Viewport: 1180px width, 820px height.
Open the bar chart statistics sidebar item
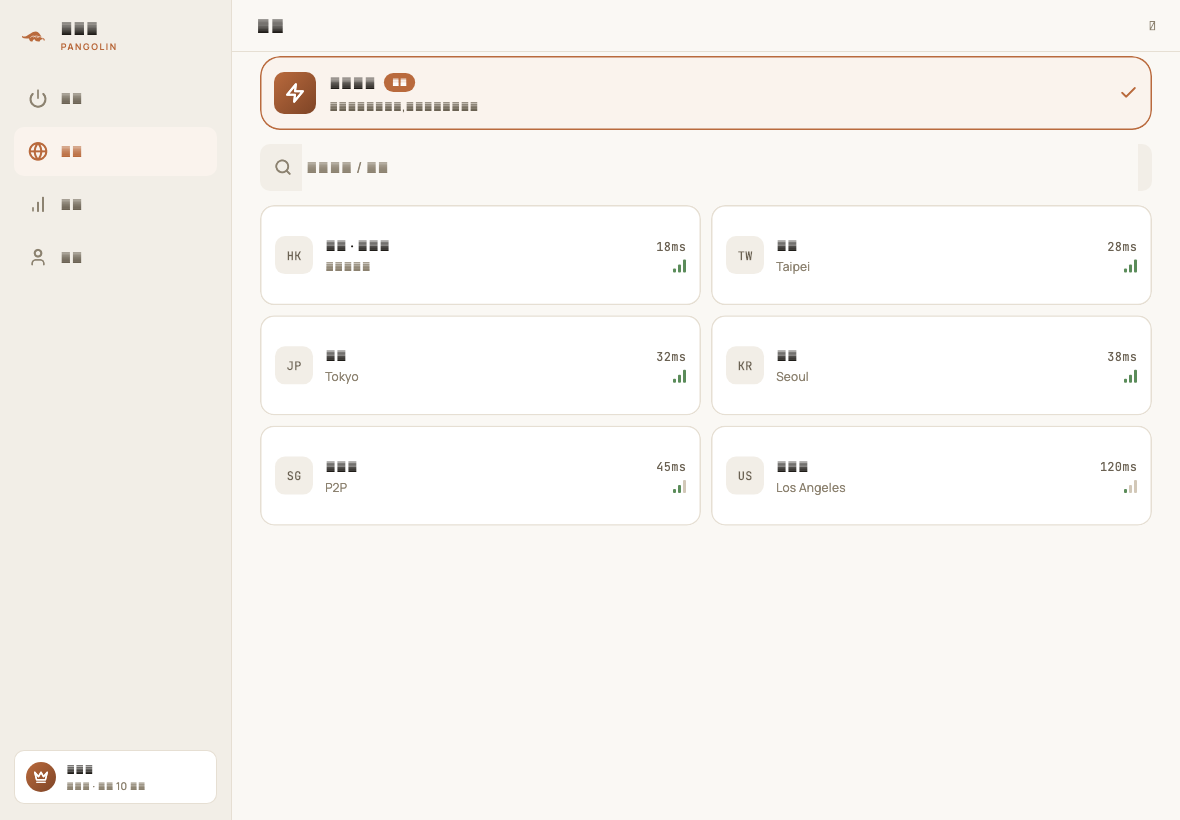tap(115, 205)
